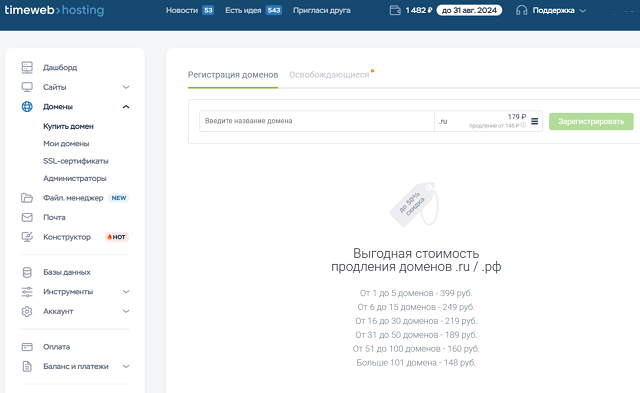Click the до 31 авг. 2024 badge
The height and width of the screenshot is (393, 640).
pyautogui.click(x=469, y=10)
